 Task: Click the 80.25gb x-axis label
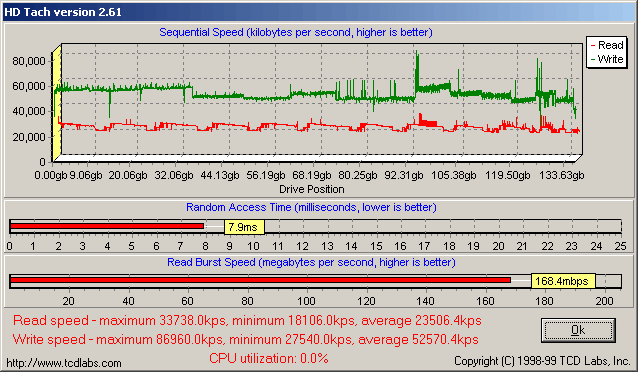(x=358, y=175)
